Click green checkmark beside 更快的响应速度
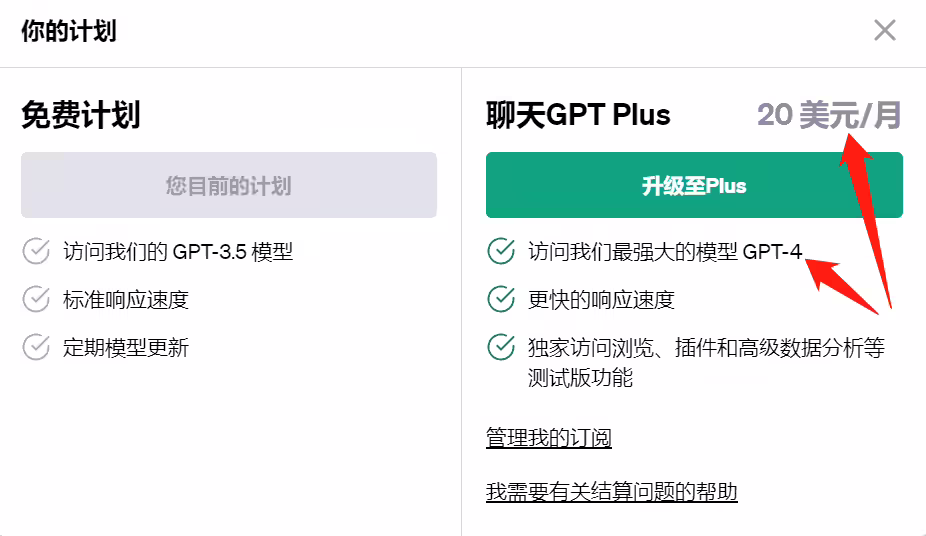This screenshot has height=536, width=926. [x=501, y=299]
